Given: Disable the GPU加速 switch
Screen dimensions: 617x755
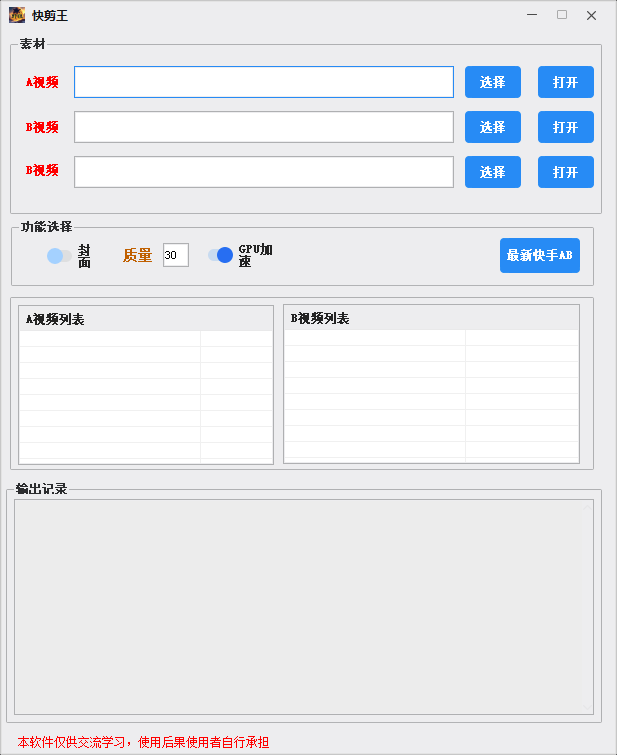Looking at the screenshot, I should coord(220,255).
